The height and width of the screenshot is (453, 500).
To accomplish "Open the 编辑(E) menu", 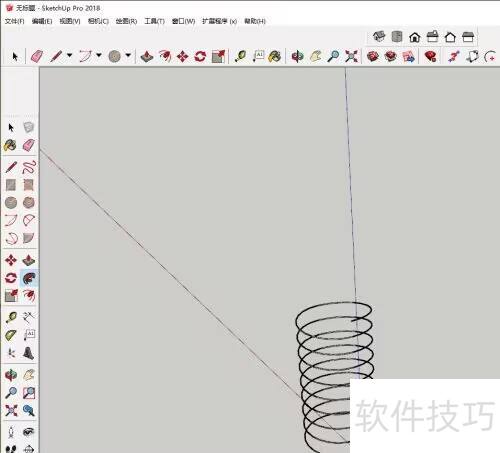I will (42, 21).
